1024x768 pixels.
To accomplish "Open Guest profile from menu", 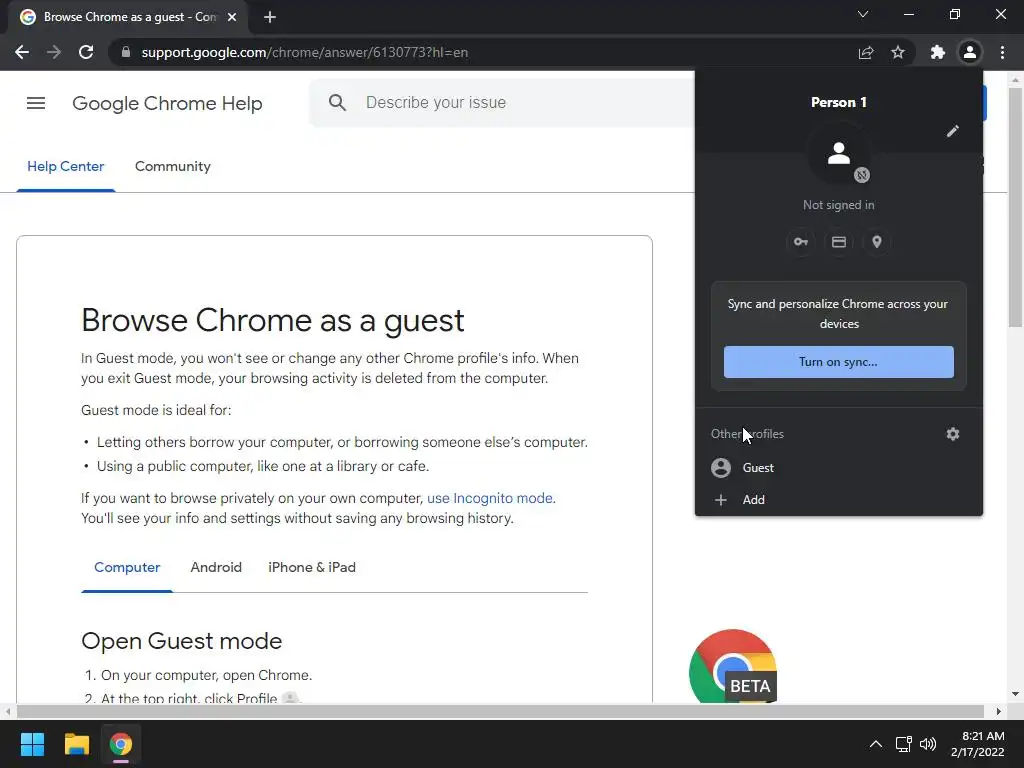I will coord(839,468).
